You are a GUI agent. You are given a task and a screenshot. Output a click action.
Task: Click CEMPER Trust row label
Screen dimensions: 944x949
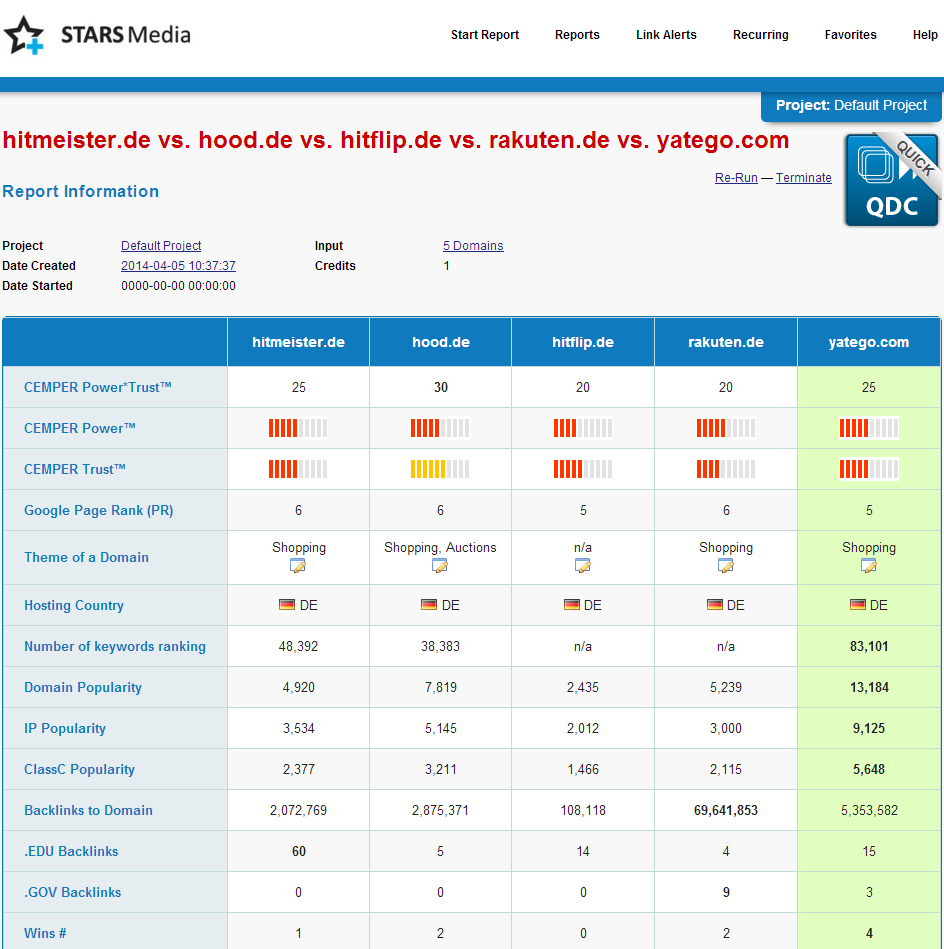[75, 469]
